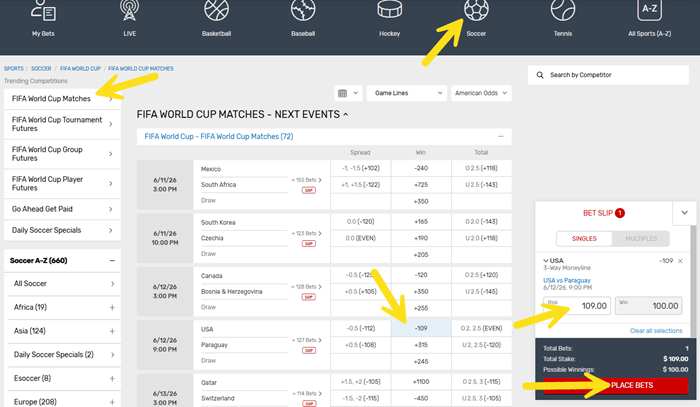The height and width of the screenshot is (407, 700).
Task: Expand the Asia (124) category
Action: [112, 331]
